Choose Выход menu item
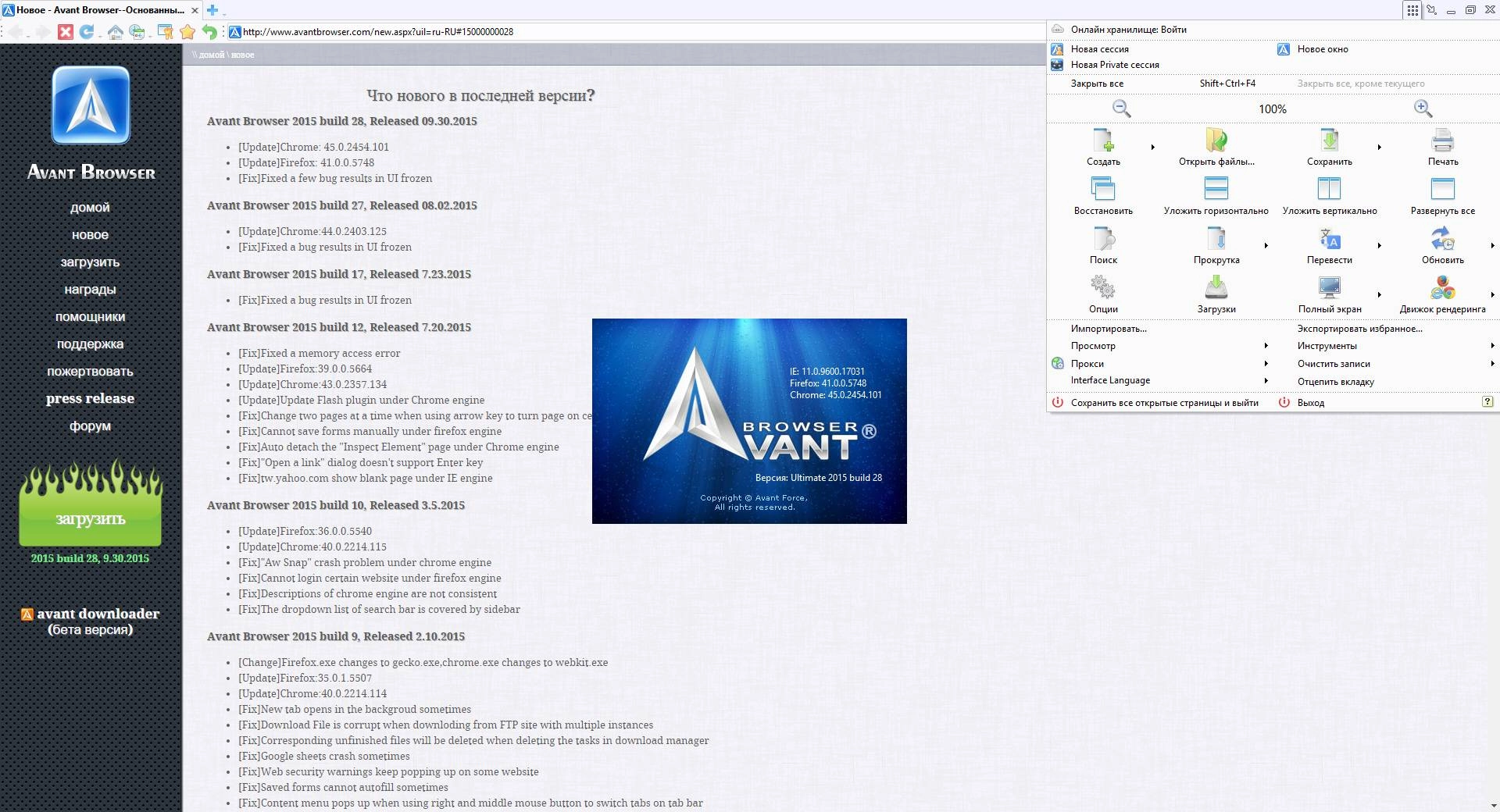Image resolution: width=1500 pixels, height=812 pixels. (1310, 403)
